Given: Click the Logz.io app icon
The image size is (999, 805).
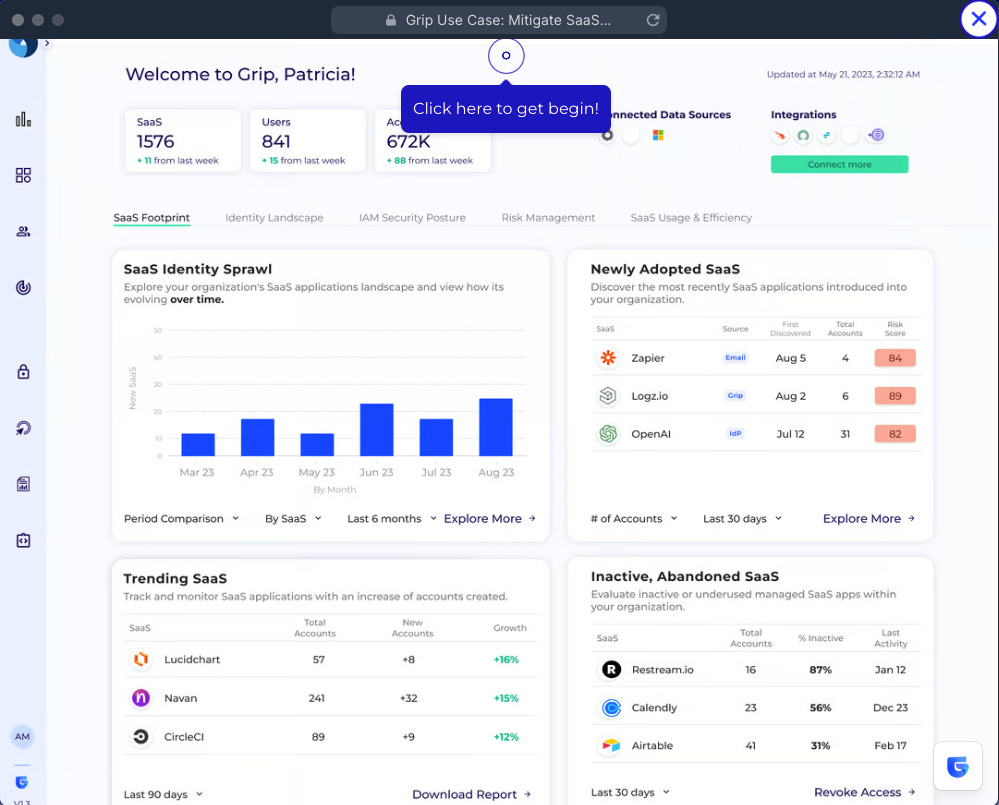Looking at the screenshot, I should [608, 395].
